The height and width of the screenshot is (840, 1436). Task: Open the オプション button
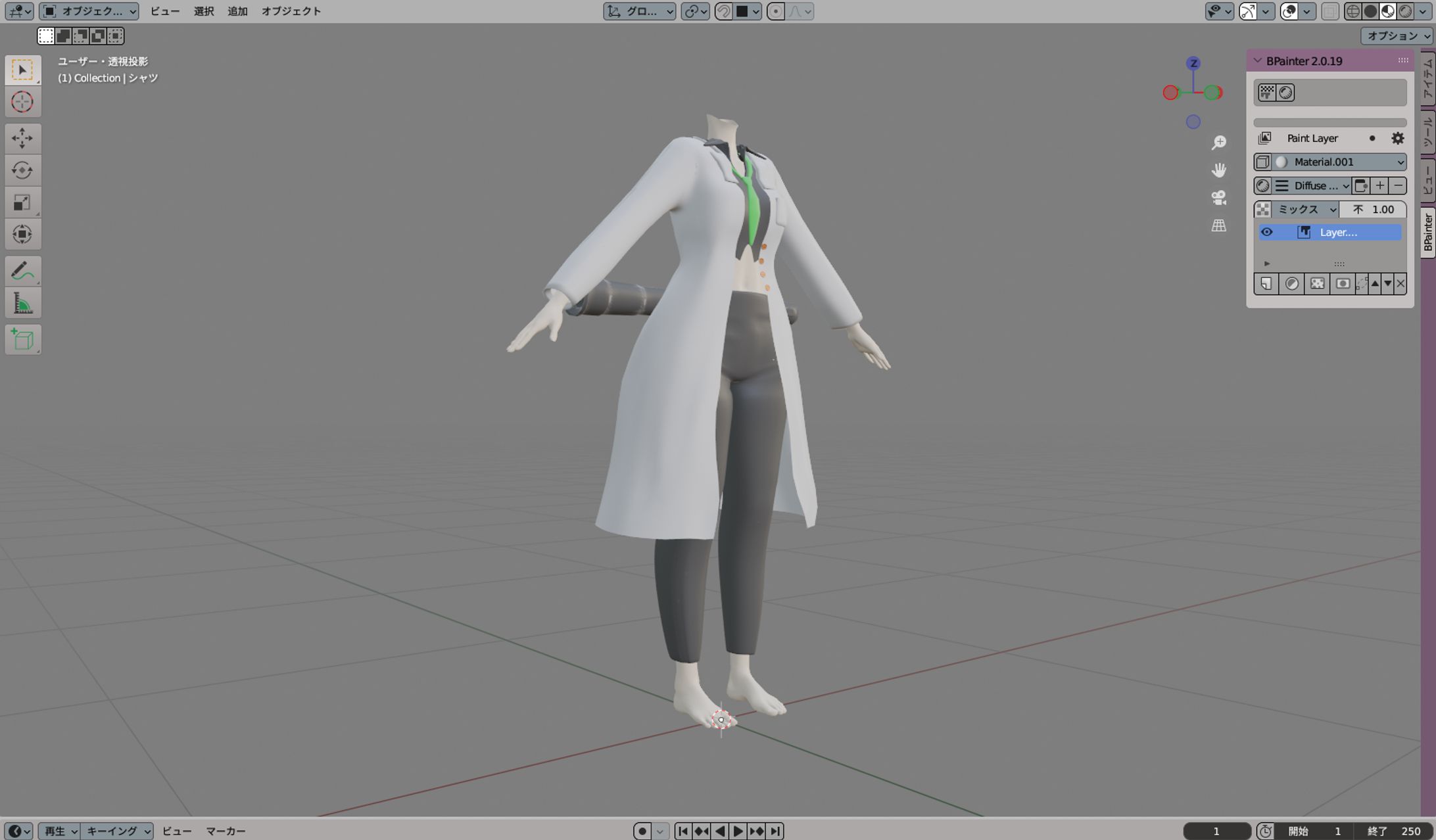(x=1396, y=35)
